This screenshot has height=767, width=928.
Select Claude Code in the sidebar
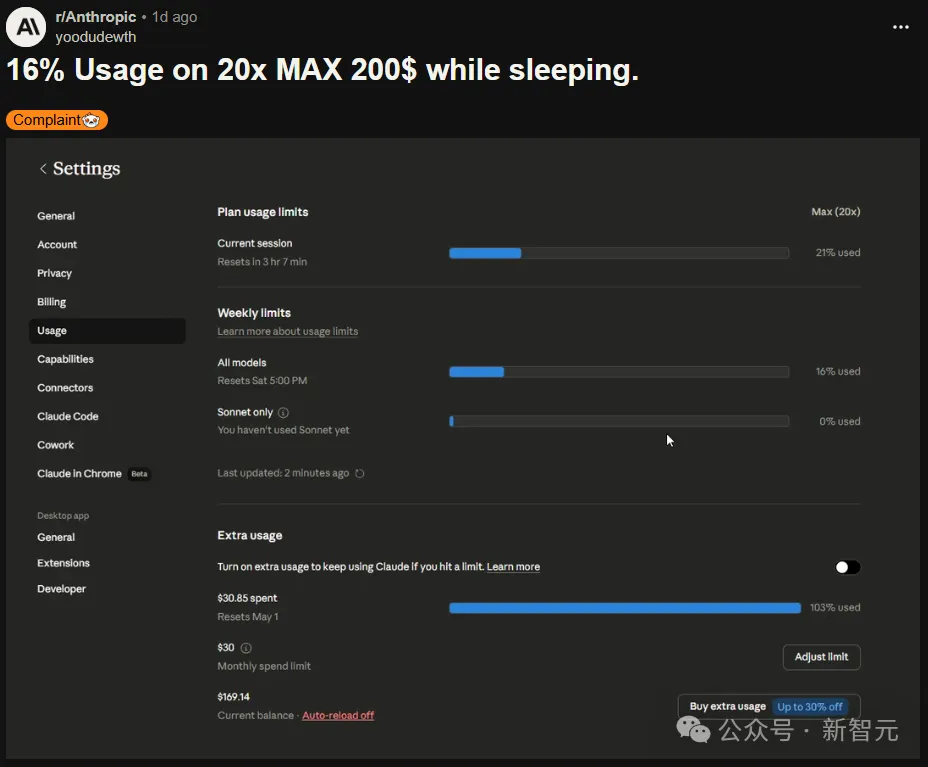(x=68, y=416)
